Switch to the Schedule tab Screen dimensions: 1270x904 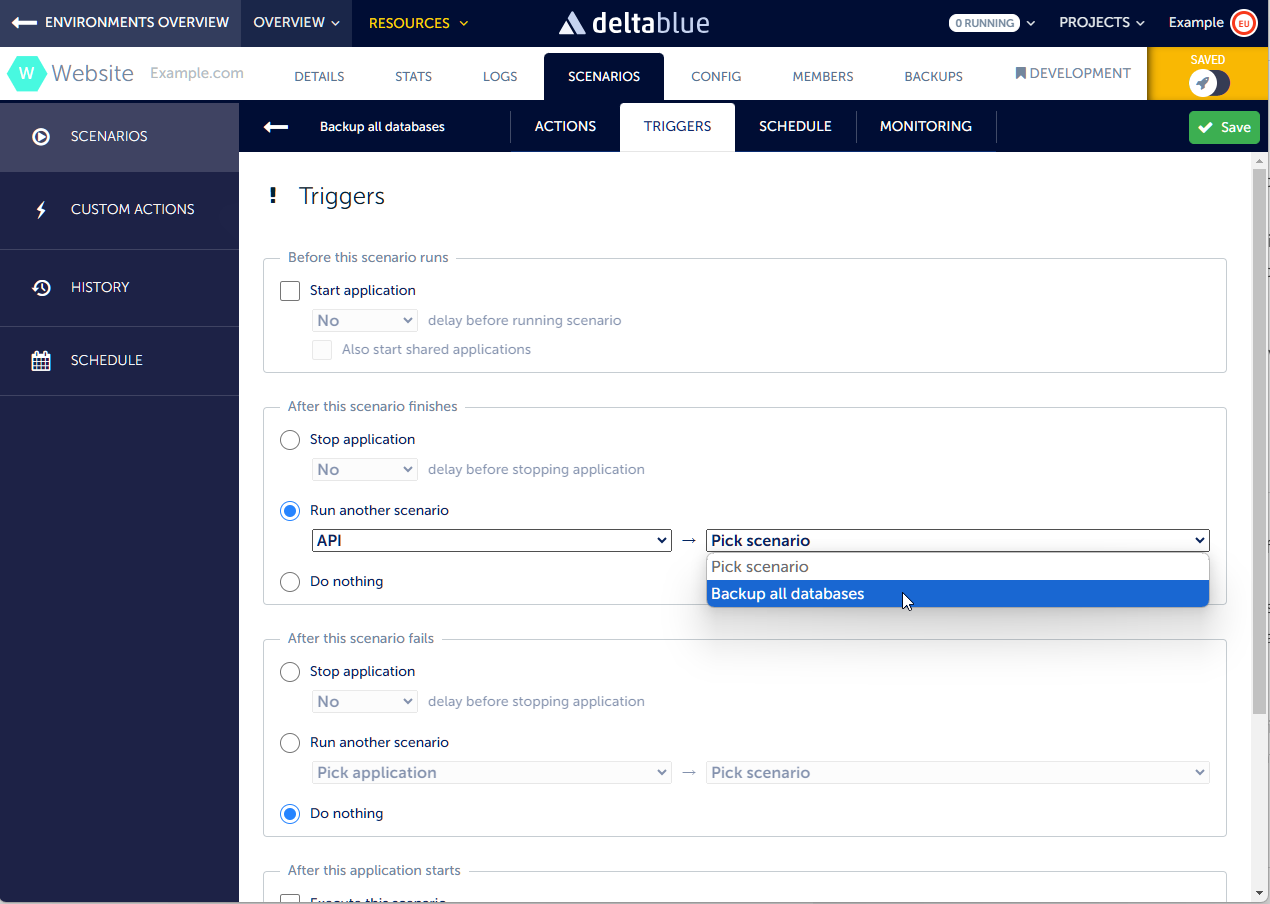point(795,127)
